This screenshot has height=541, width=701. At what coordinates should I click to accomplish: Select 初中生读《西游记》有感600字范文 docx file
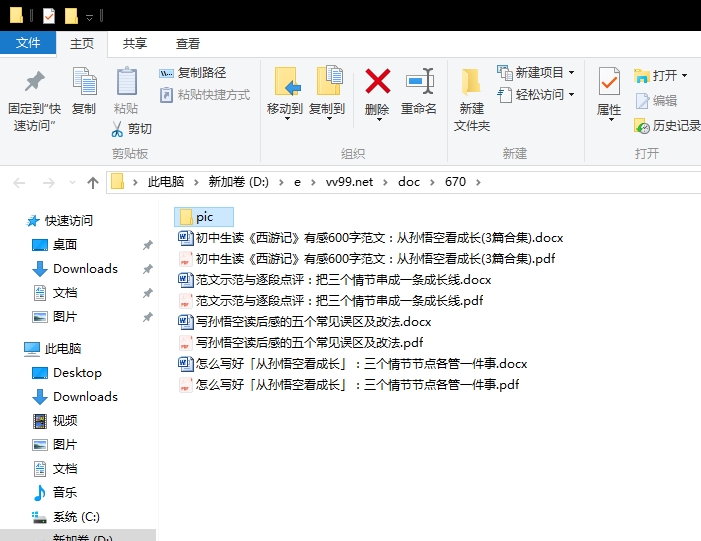pos(371,238)
